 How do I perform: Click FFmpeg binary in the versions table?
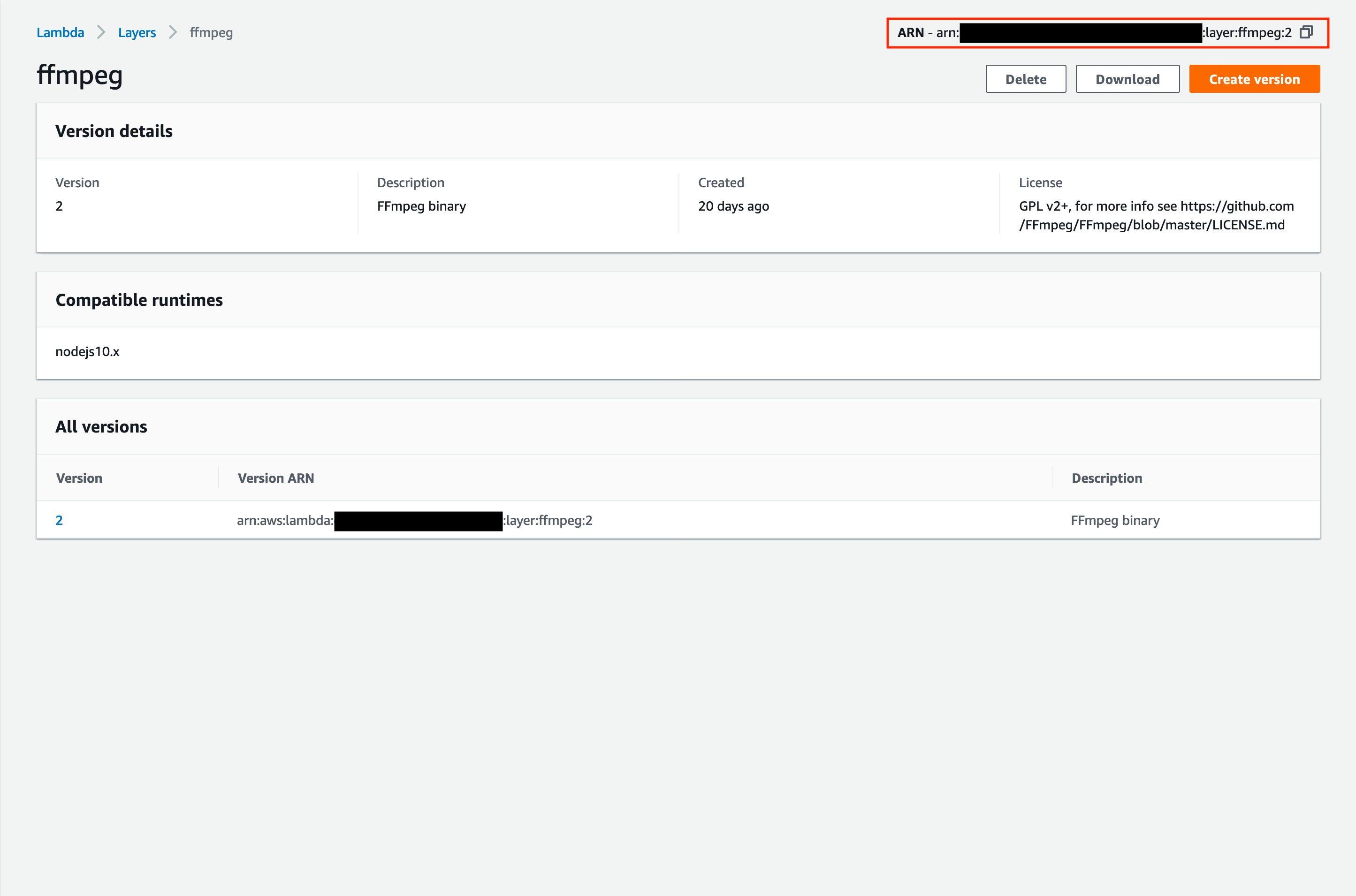click(x=1114, y=520)
